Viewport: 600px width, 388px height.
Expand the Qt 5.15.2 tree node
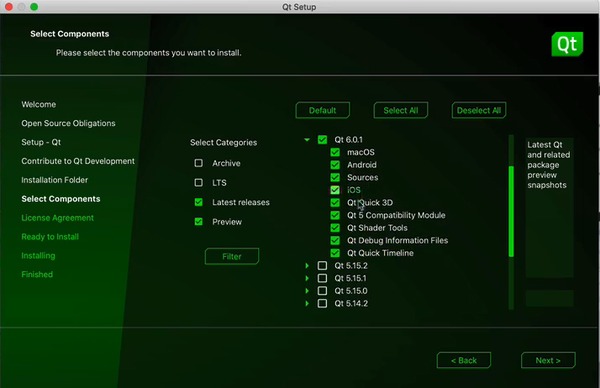click(x=307, y=266)
